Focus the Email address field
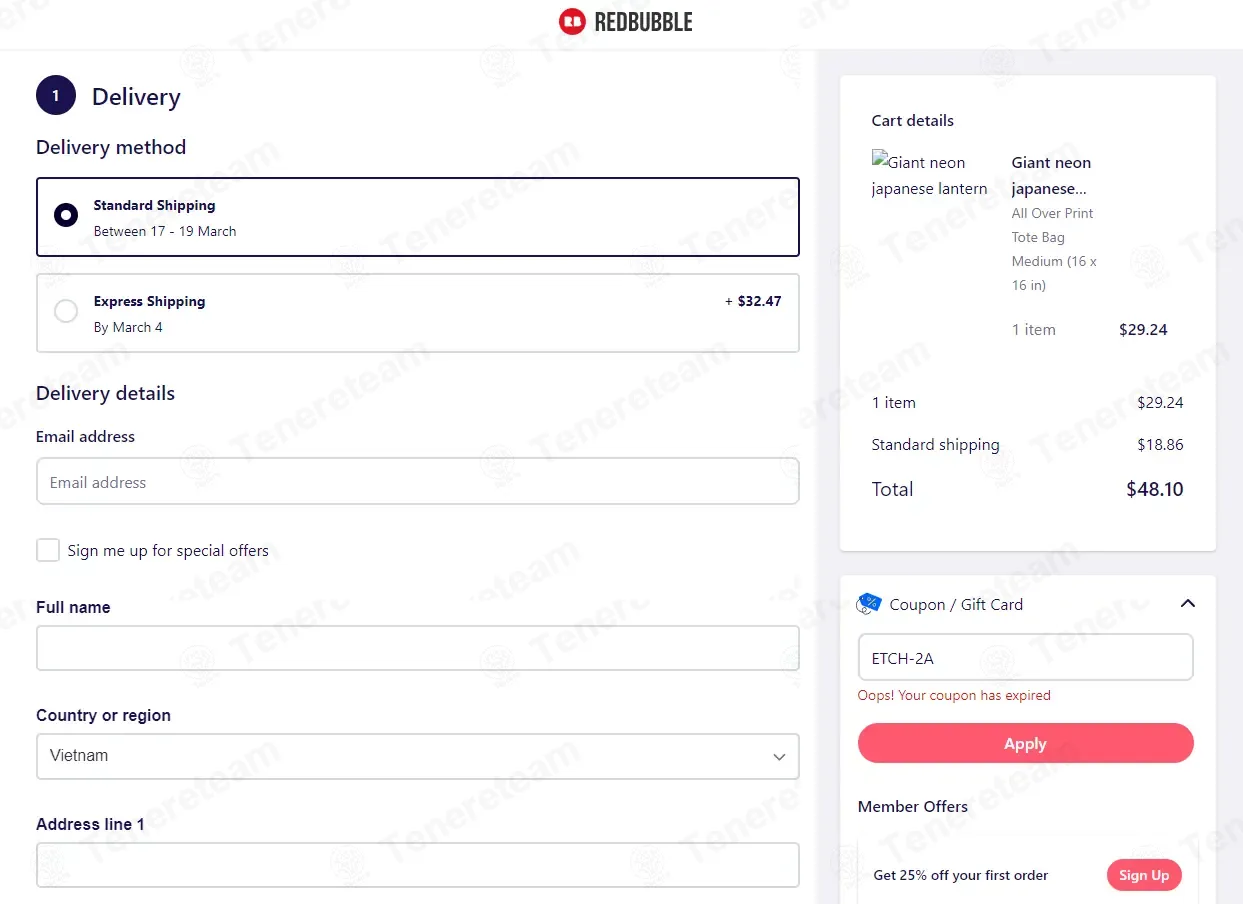This screenshot has height=904, width=1243. 418,481
